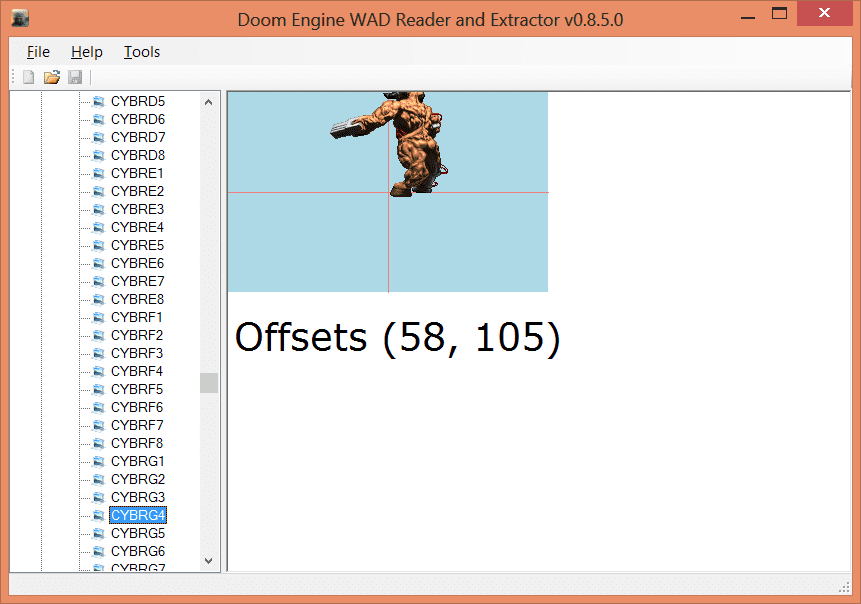Click the image icon beside CYBRE7
Viewport: 861px width, 604px height.
pos(99,281)
